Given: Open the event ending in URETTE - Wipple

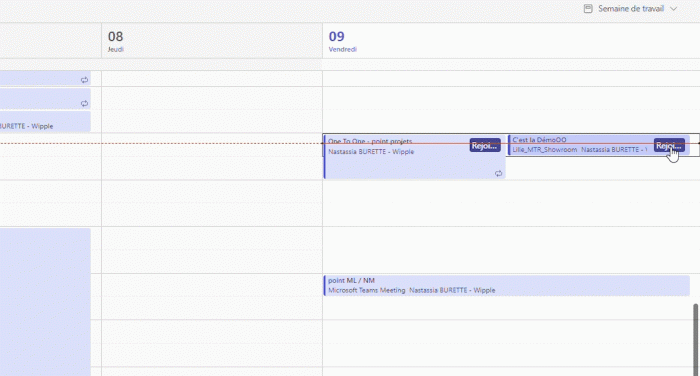Looking at the screenshot, I should point(45,121).
